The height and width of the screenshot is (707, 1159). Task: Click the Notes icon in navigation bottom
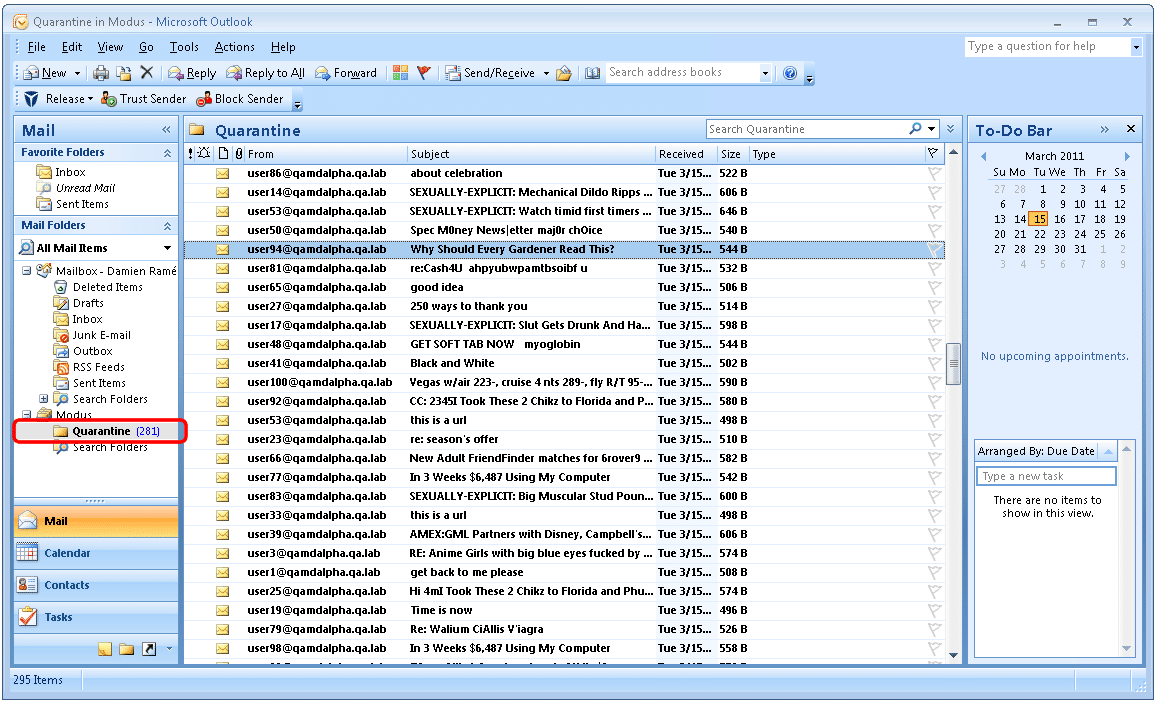104,649
